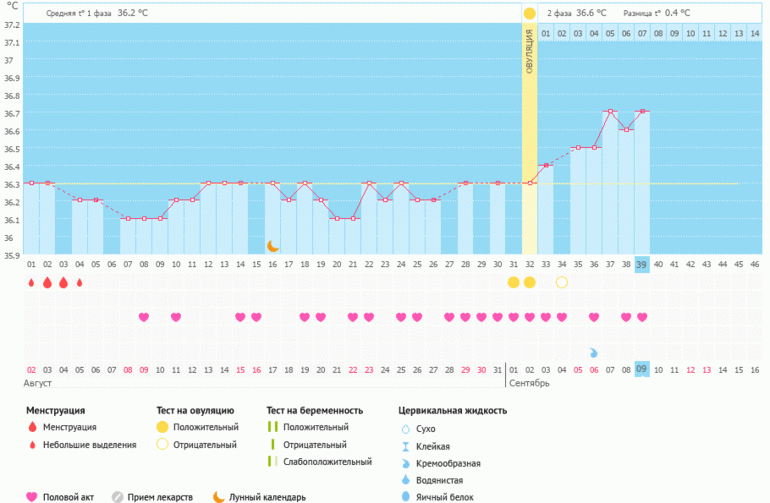Click the Яичный белок legend drop icon
The image size is (770, 503).
pyautogui.click(x=405, y=496)
